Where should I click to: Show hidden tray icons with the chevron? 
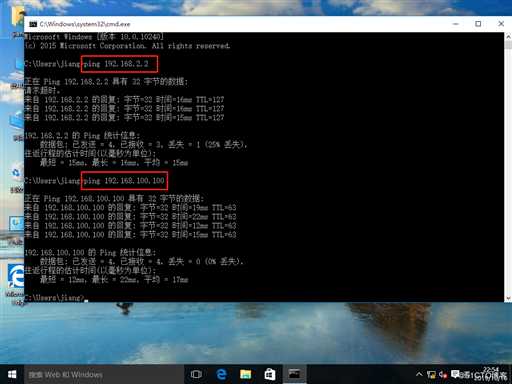pyautogui.click(x=419, y=375)
